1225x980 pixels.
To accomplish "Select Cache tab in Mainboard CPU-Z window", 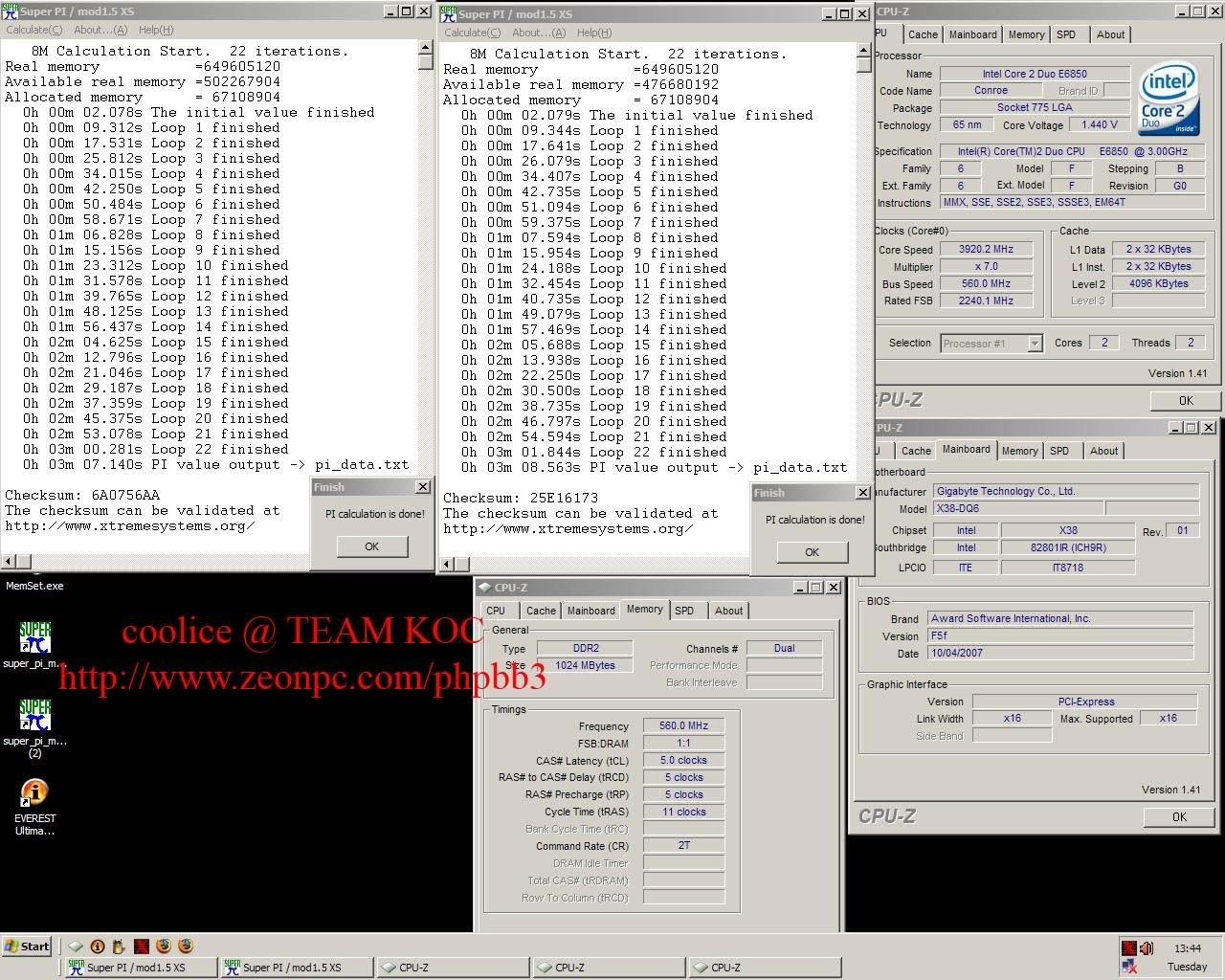I will point(916,451).
